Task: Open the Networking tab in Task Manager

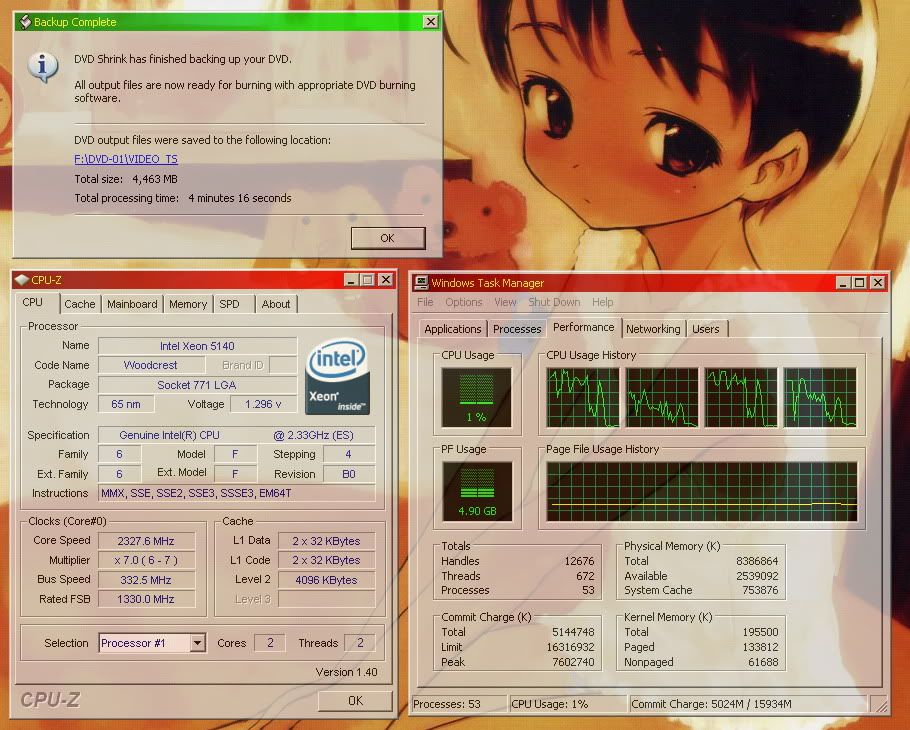Action: click(x=653, y=329)
